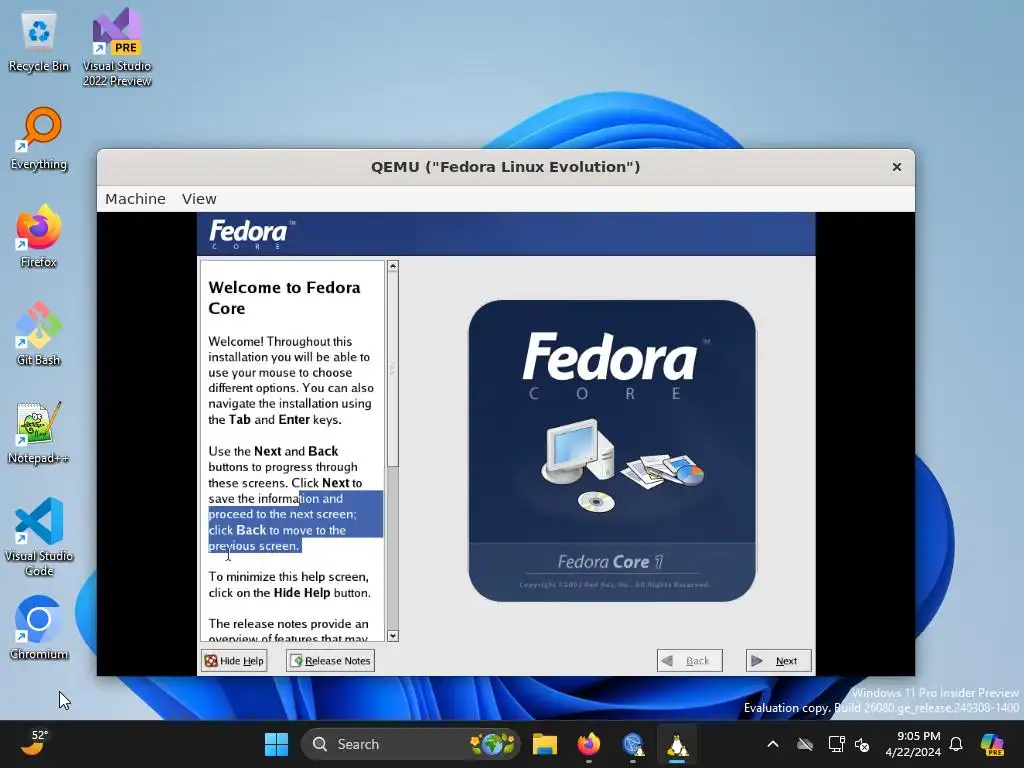Select the Notepad++ desktop icon

point(39,432)
